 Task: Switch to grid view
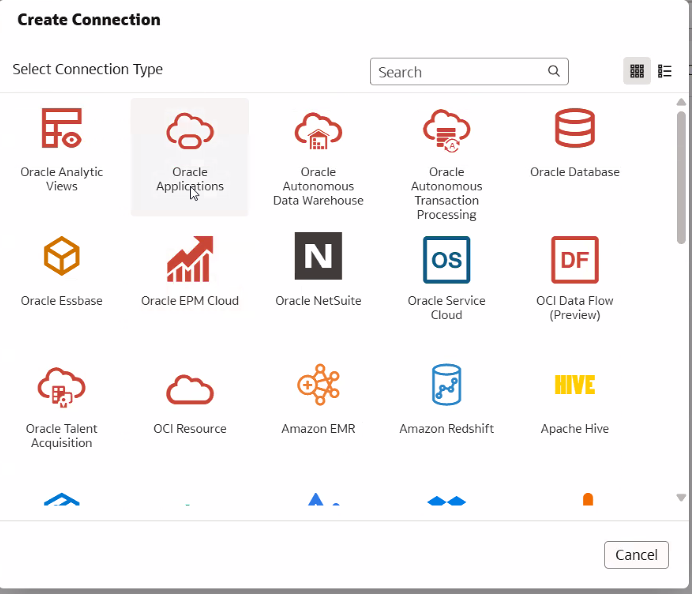(x=637, y=71)
